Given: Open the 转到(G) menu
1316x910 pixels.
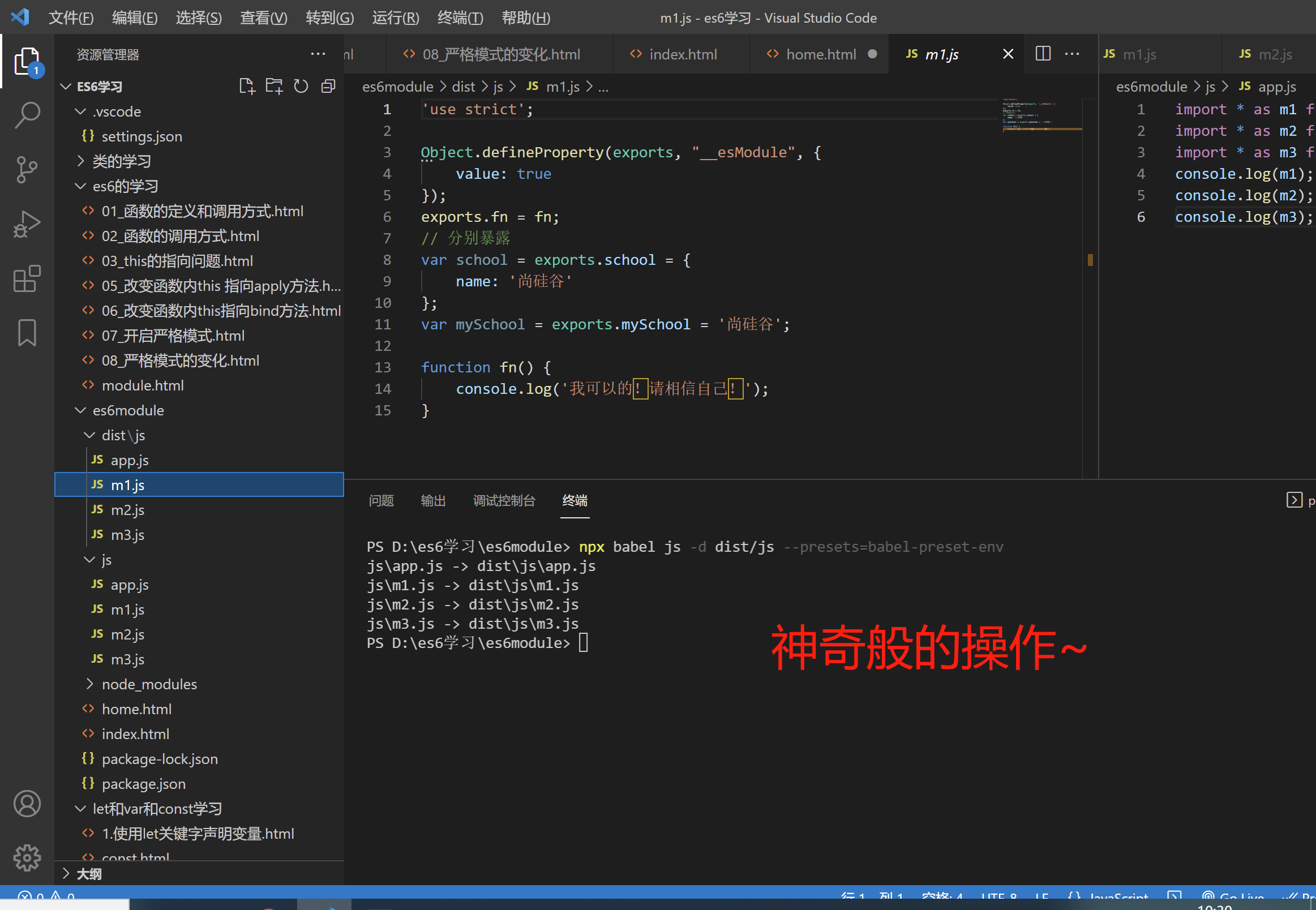Looking at the screenshot, I should (329, 18).
